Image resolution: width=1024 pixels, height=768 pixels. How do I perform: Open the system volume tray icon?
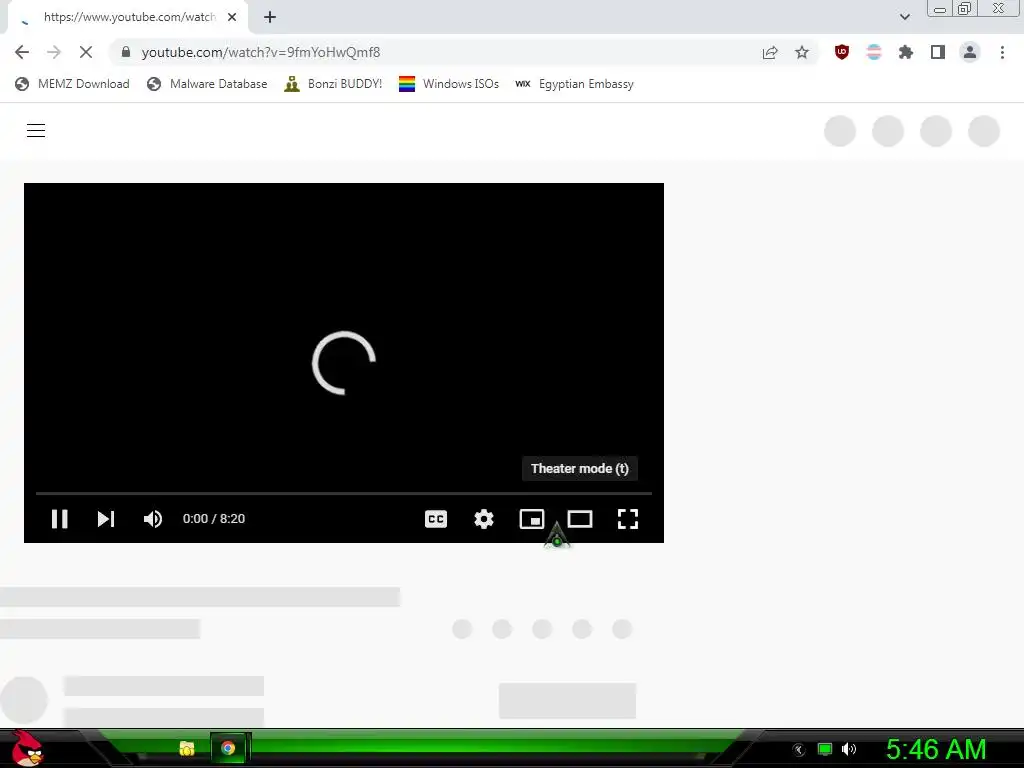tap(849, 749)
